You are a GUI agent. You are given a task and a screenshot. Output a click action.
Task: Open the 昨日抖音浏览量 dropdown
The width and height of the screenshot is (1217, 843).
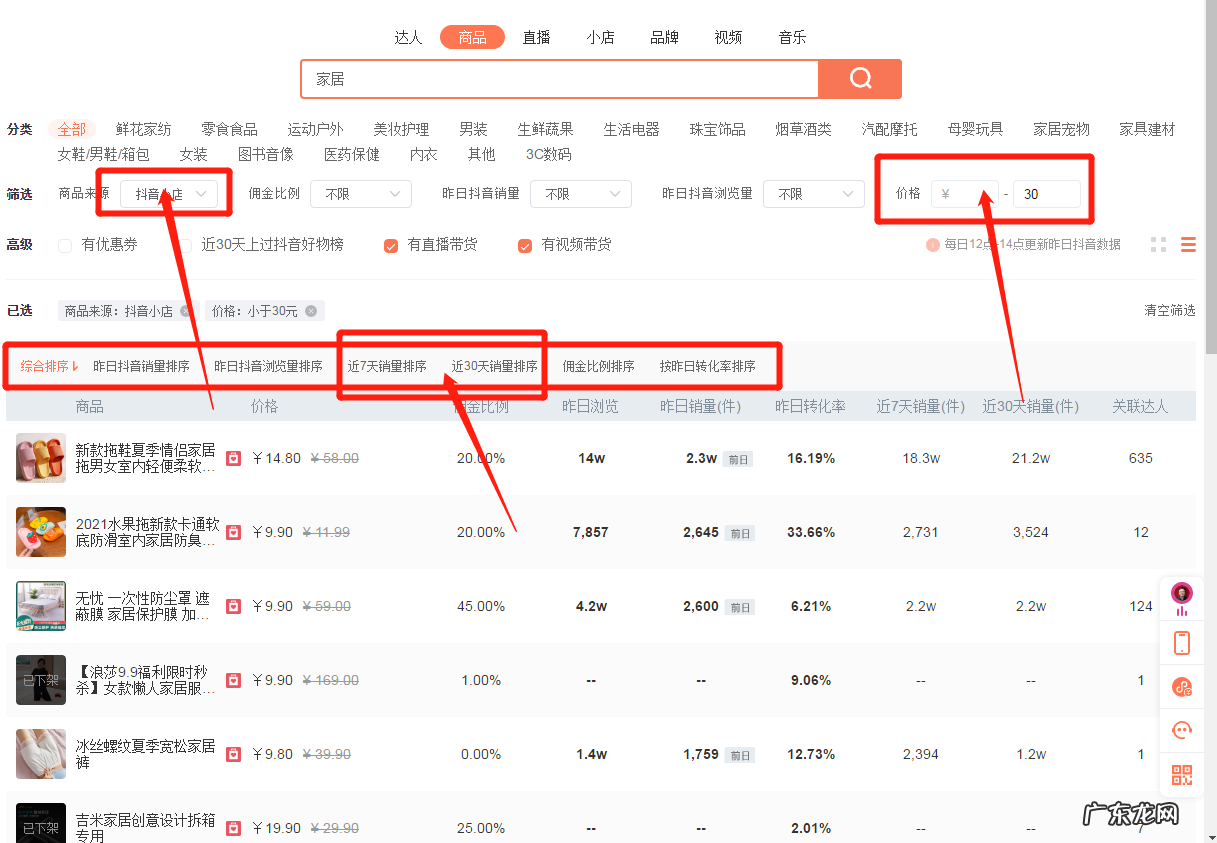(813, 193)
